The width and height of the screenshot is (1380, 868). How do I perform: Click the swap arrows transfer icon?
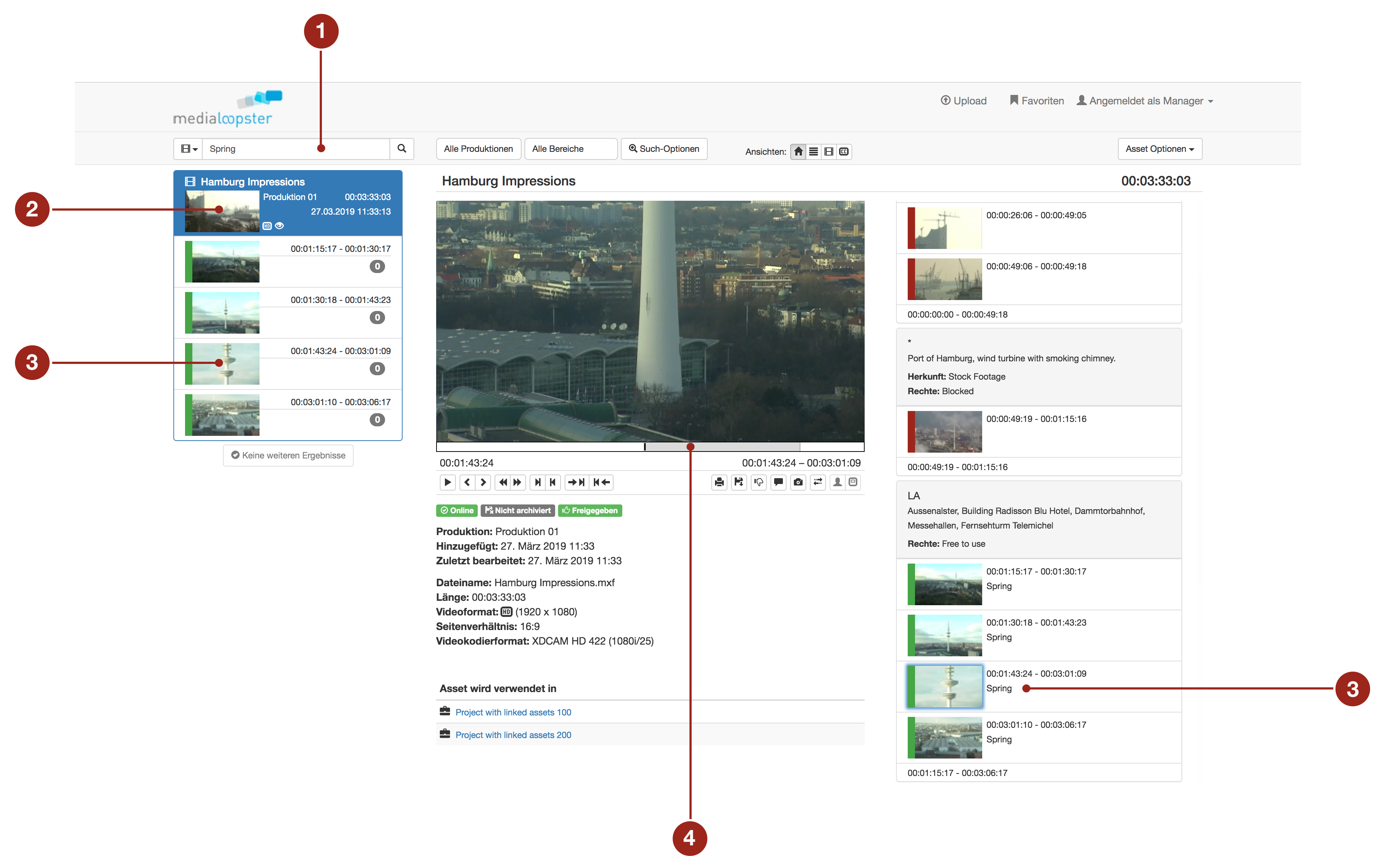coord(818,482)
